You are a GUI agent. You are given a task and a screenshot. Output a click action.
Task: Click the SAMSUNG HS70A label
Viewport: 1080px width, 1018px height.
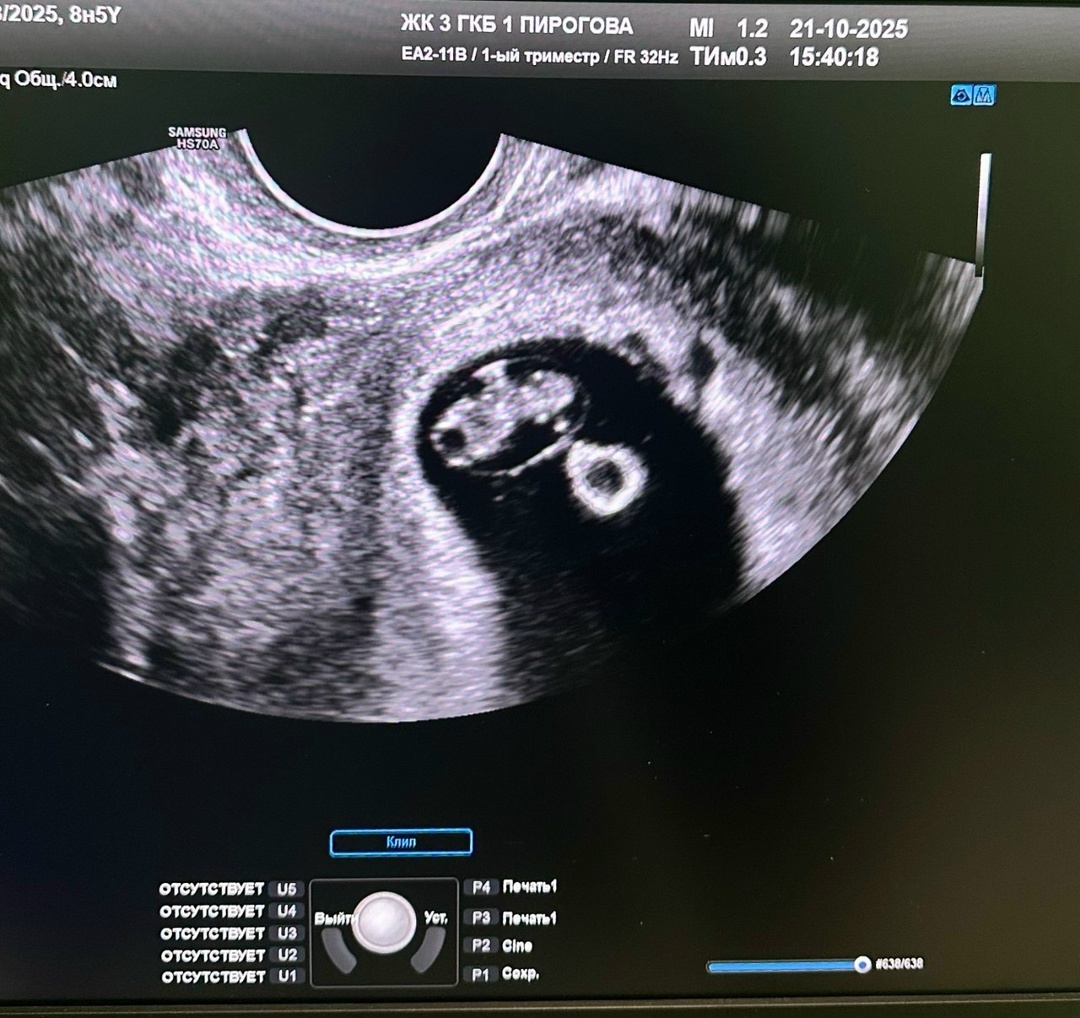pos(197,138)
